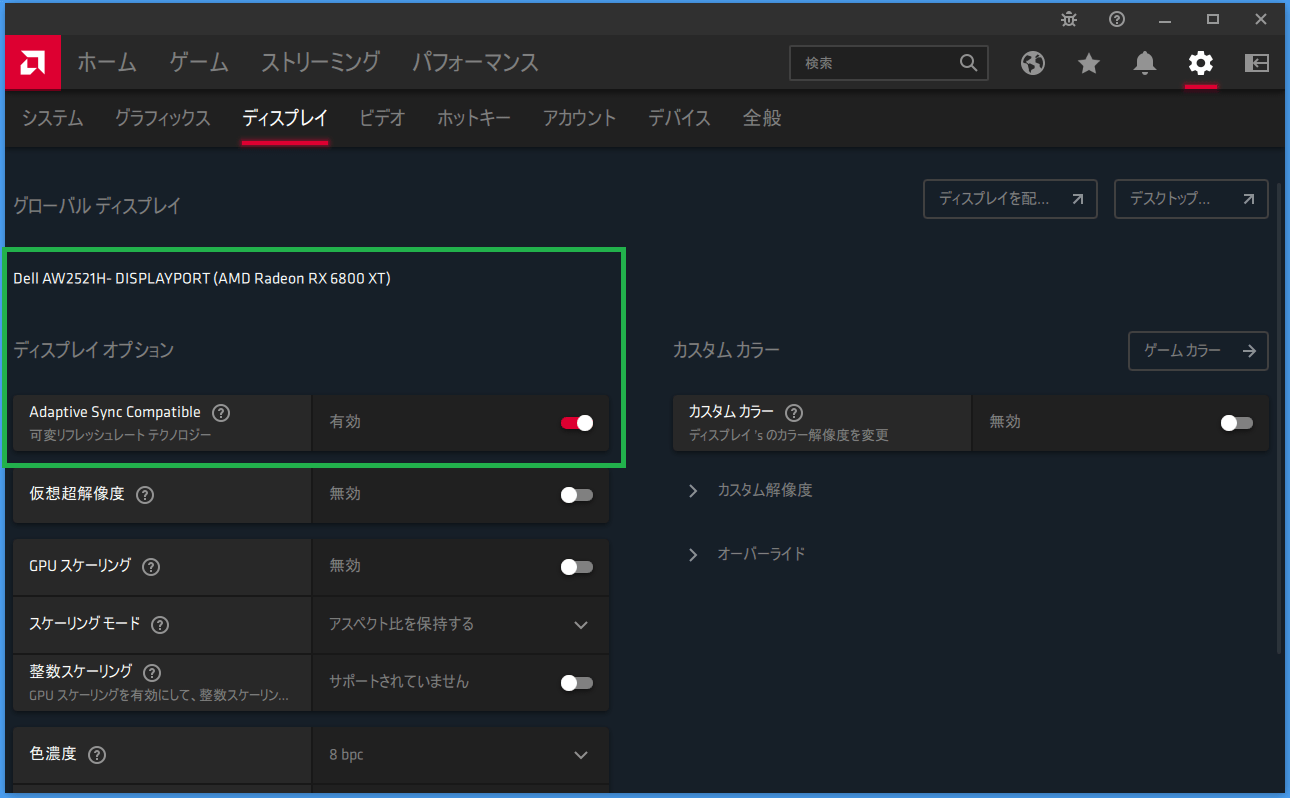Switch to アカウント sub-tab
Image resolution: width=1290 pixels, height=798 pixels.
[x=580, y=118]
